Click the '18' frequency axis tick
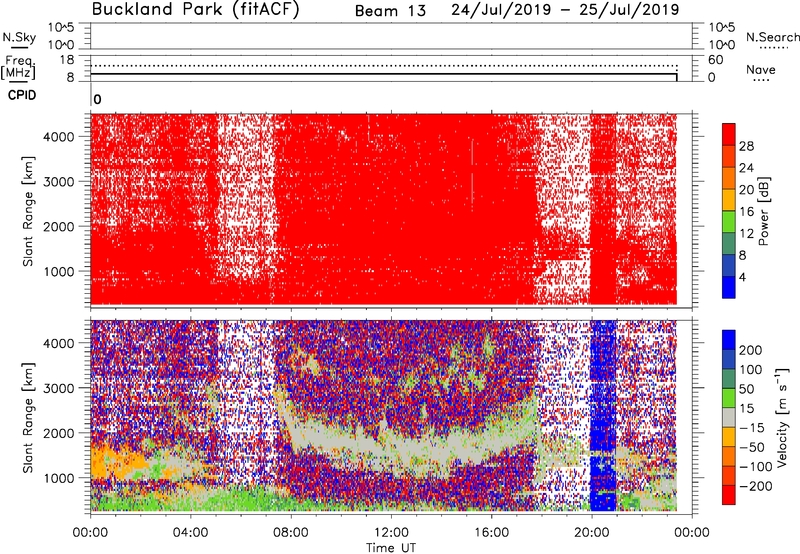800x554 pixels. (x=67, y=60)
